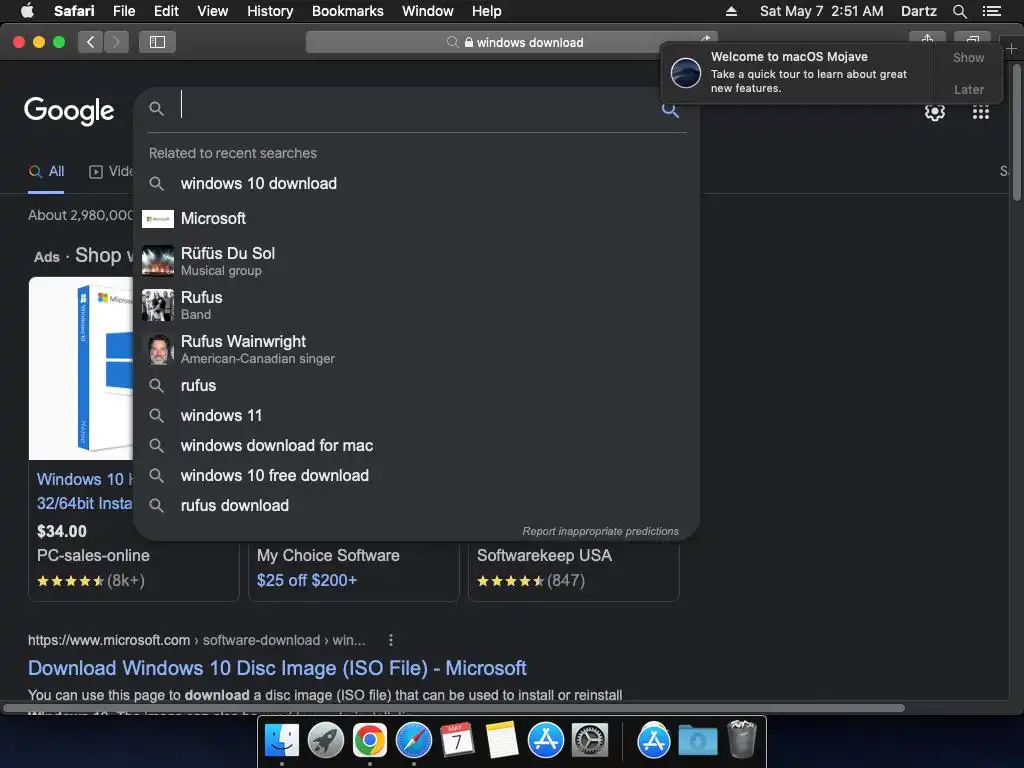Screen dimensions: 1024x768
Task: Click the Dartz user name
Action: coord(918,11)
